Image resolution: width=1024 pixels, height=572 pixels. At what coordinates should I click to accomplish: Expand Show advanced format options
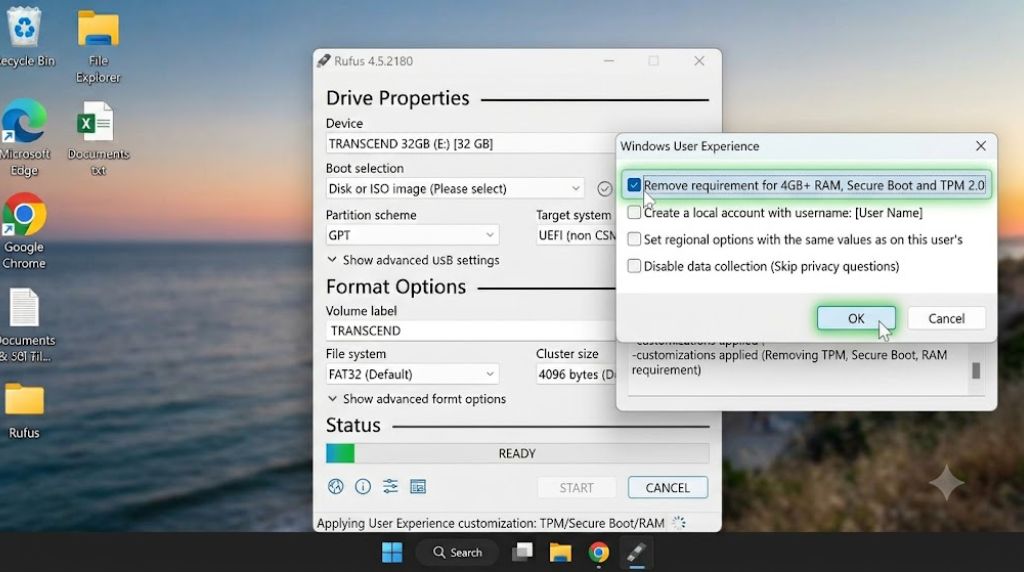(417, 399)
